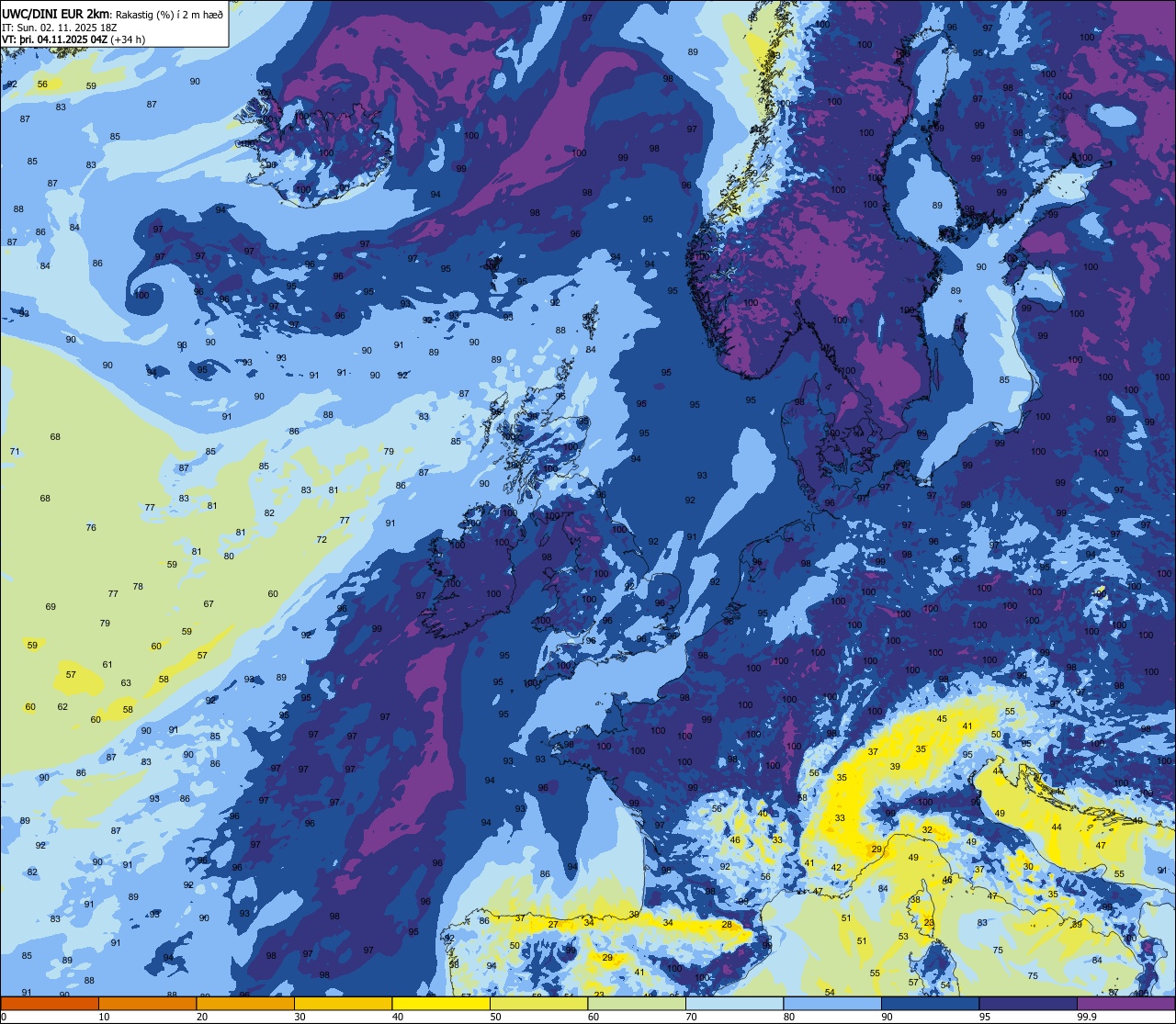Click the "45" humidity value over the Alps
The width and height of the screenshot is (1176, 1024).
(x=941, y=718)
